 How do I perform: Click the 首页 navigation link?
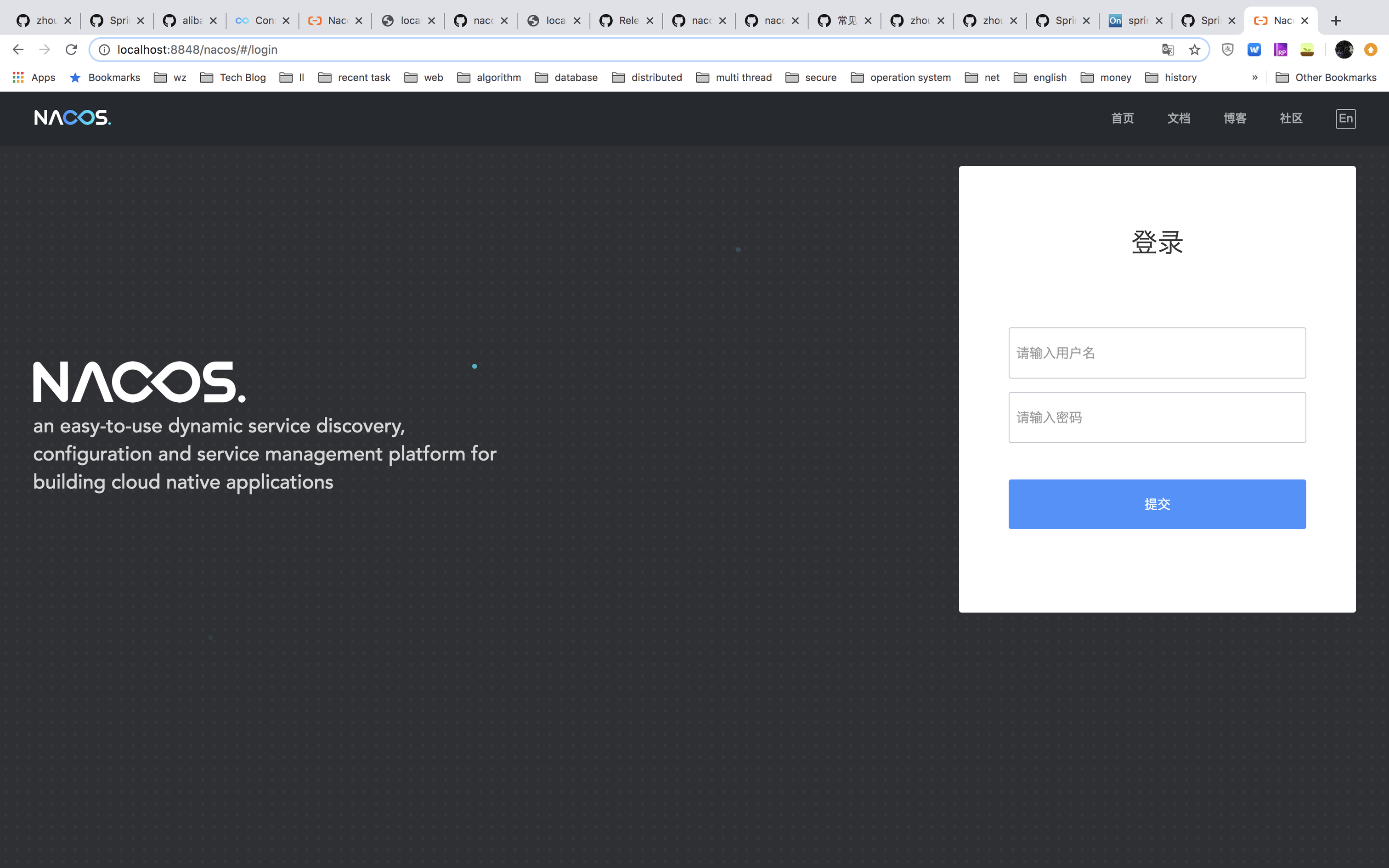click(x=1122, y=118)
